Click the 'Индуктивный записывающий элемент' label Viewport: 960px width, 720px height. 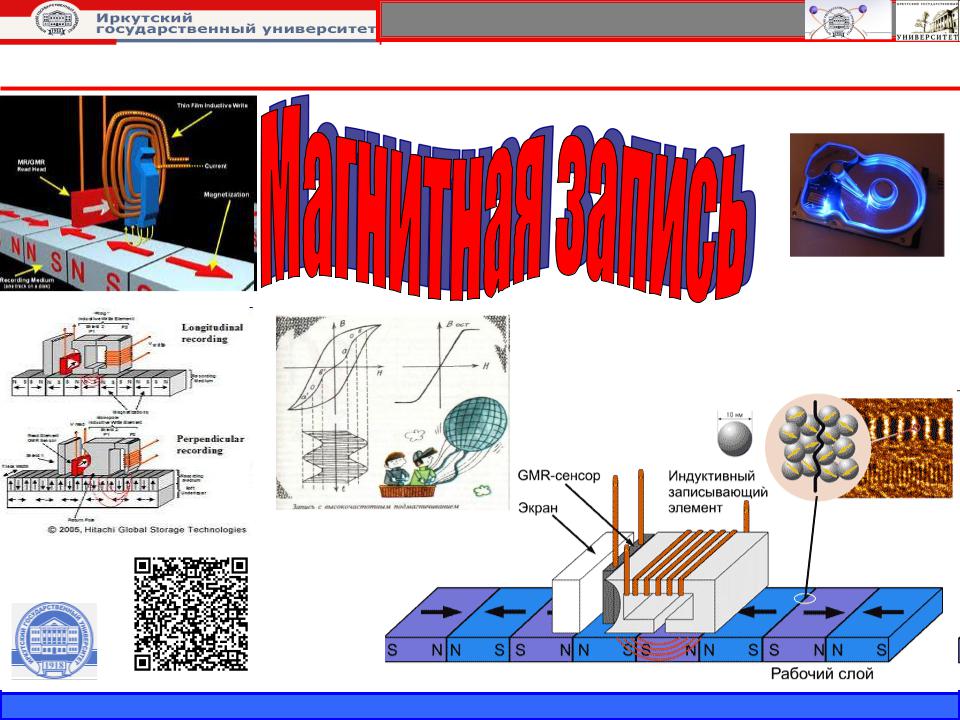click(718, 492)
